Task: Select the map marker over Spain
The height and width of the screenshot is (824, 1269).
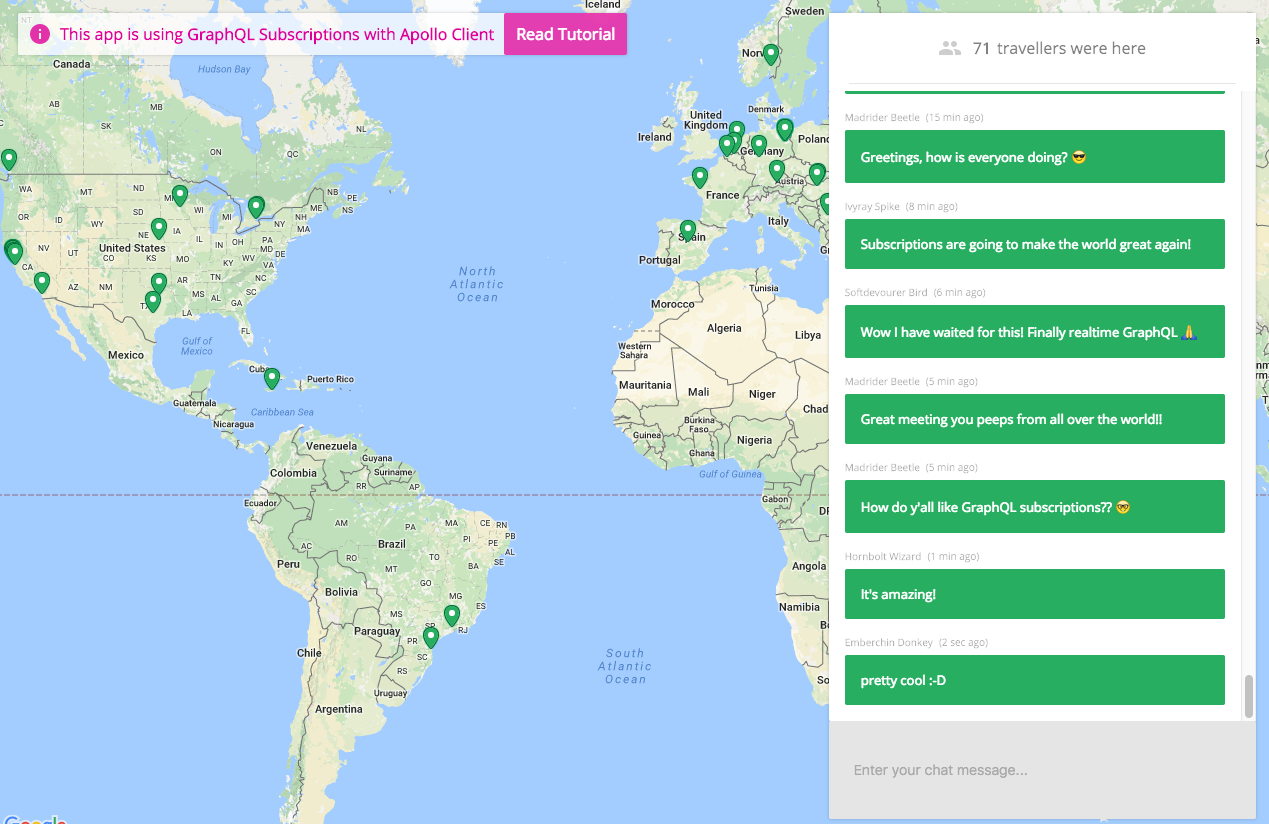Action: (x=687, y=231)
